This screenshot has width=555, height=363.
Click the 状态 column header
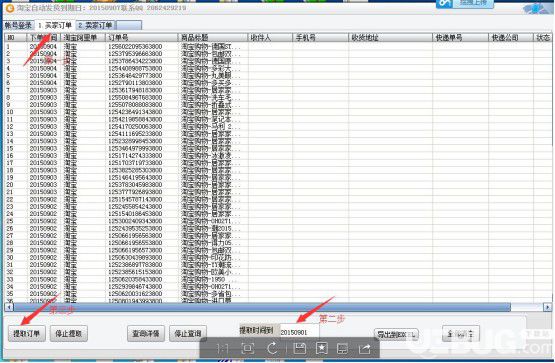pyautogui.click(x=542, y=38)
